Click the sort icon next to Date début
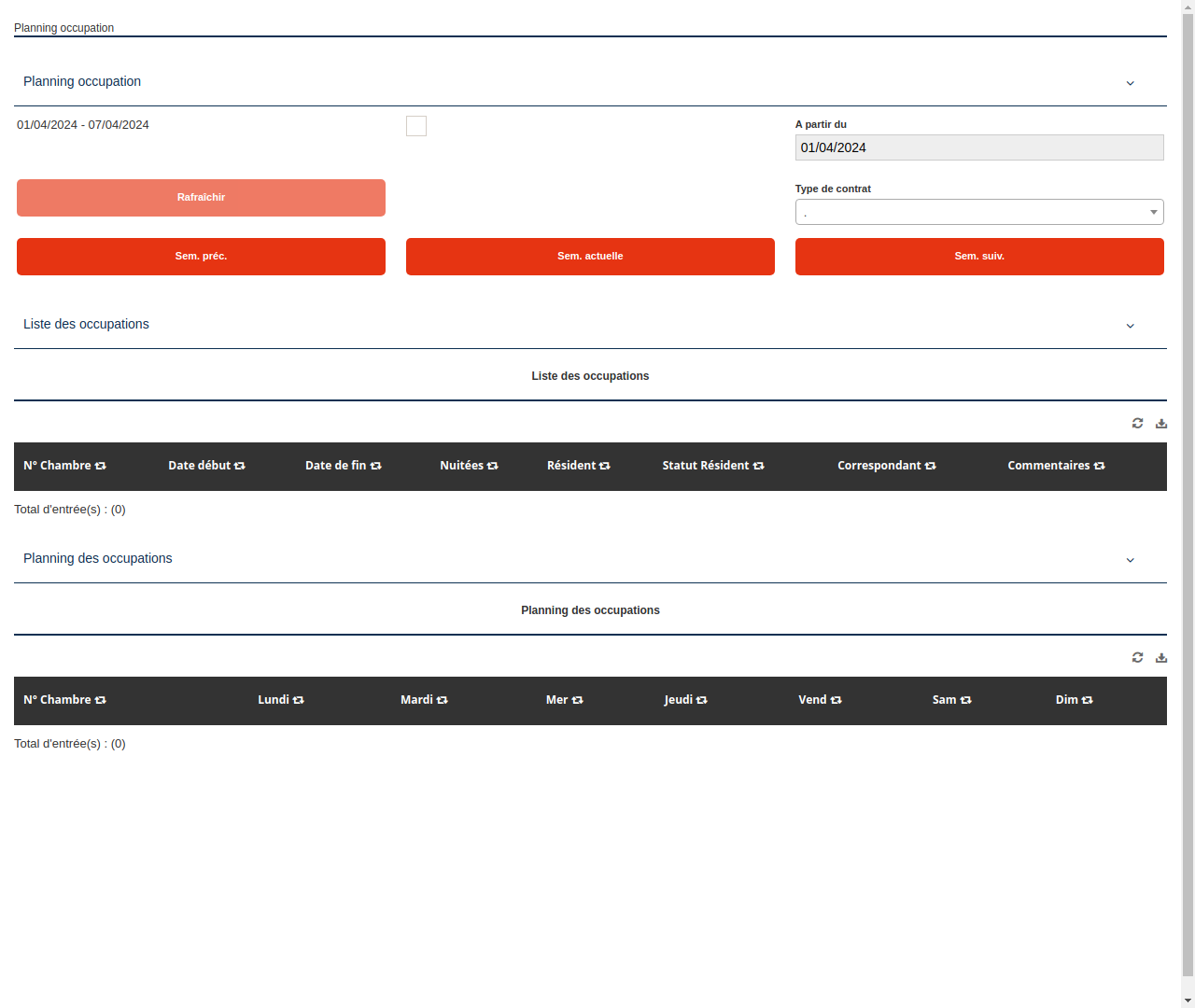 coord(240,465)
